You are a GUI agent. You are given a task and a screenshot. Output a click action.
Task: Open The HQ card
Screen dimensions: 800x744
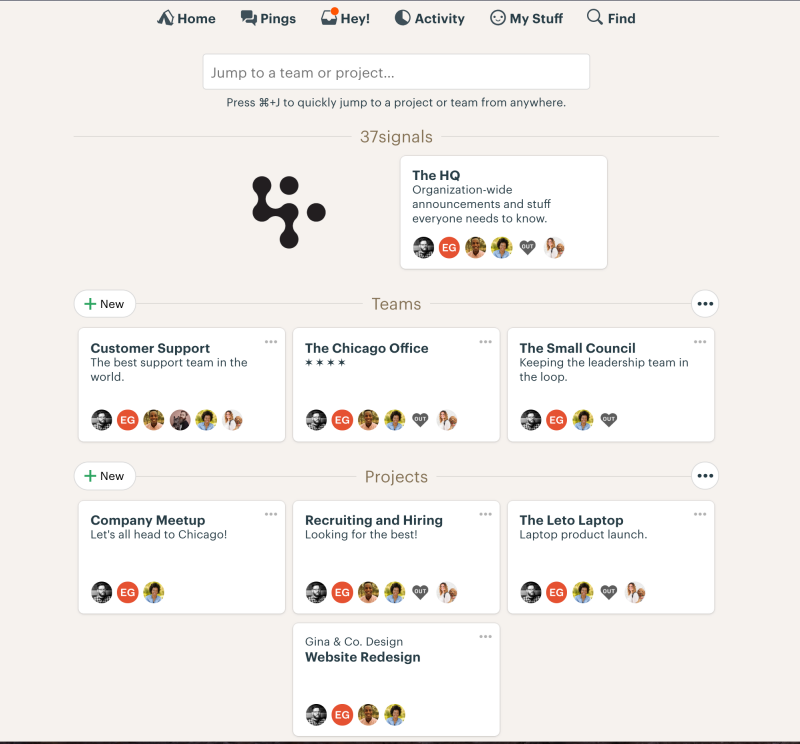(x=504, y=212)
